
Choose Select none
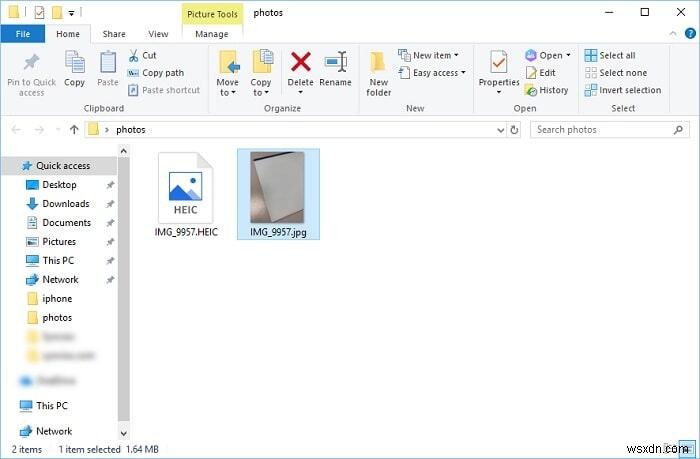(x=616, y=73)
